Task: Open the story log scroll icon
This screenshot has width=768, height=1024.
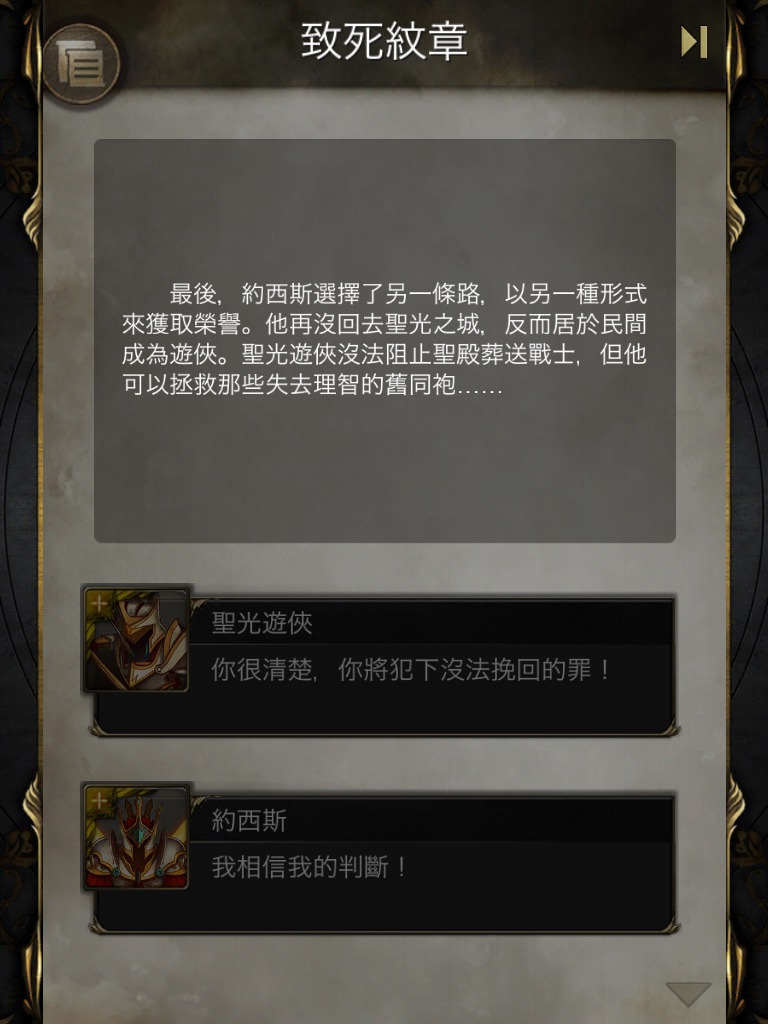Action: click(81, 64)
